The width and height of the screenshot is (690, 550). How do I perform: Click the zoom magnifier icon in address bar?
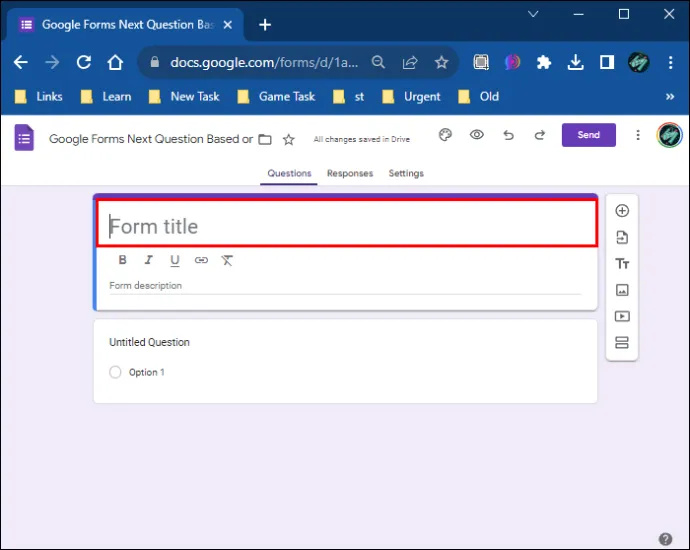[x=378, y=62]
